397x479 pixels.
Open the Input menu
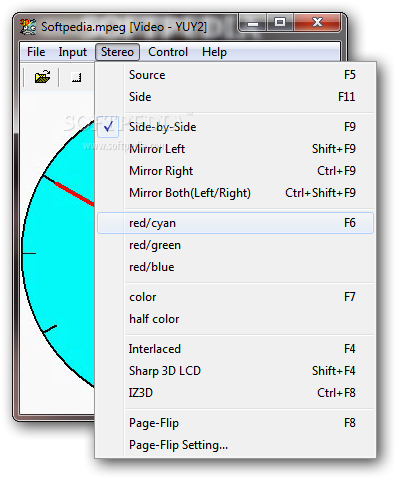coord(72,52)
